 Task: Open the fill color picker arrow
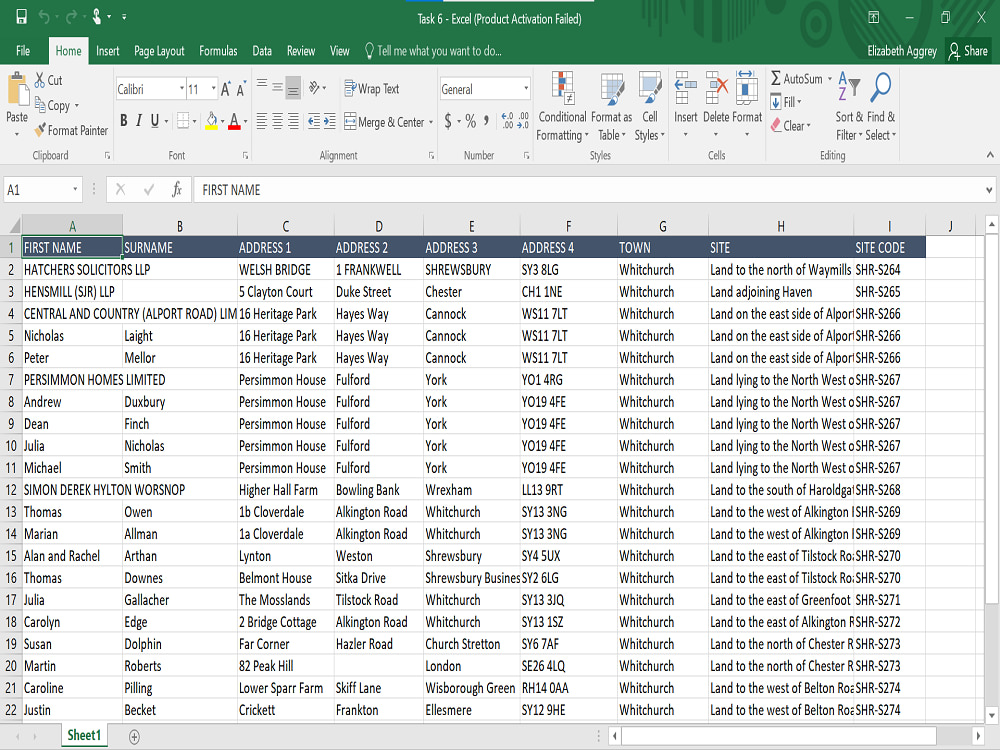coord(222,121)
